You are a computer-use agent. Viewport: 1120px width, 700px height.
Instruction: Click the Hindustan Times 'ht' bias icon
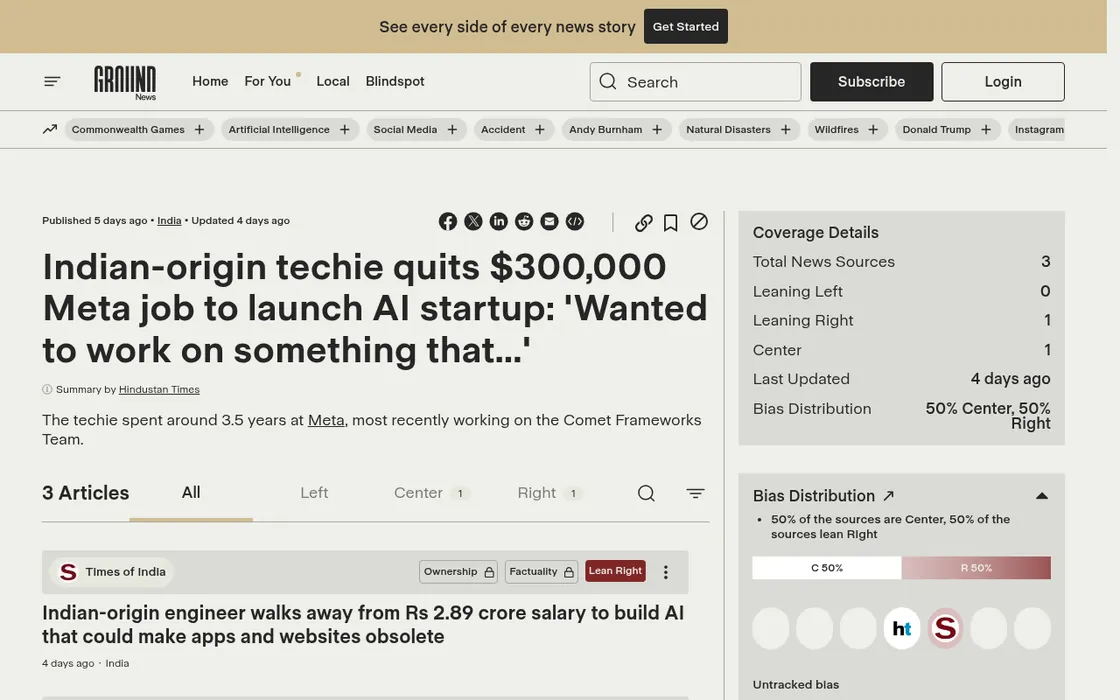901,629
